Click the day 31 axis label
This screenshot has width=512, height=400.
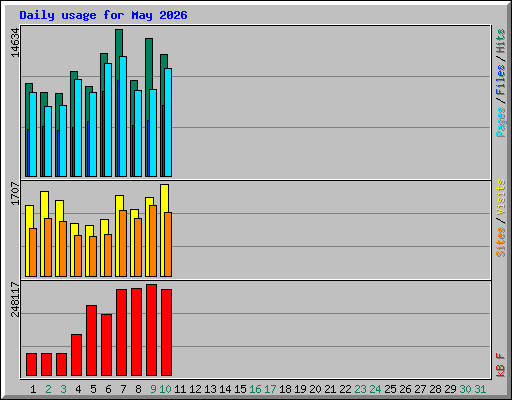click(480, 389)
